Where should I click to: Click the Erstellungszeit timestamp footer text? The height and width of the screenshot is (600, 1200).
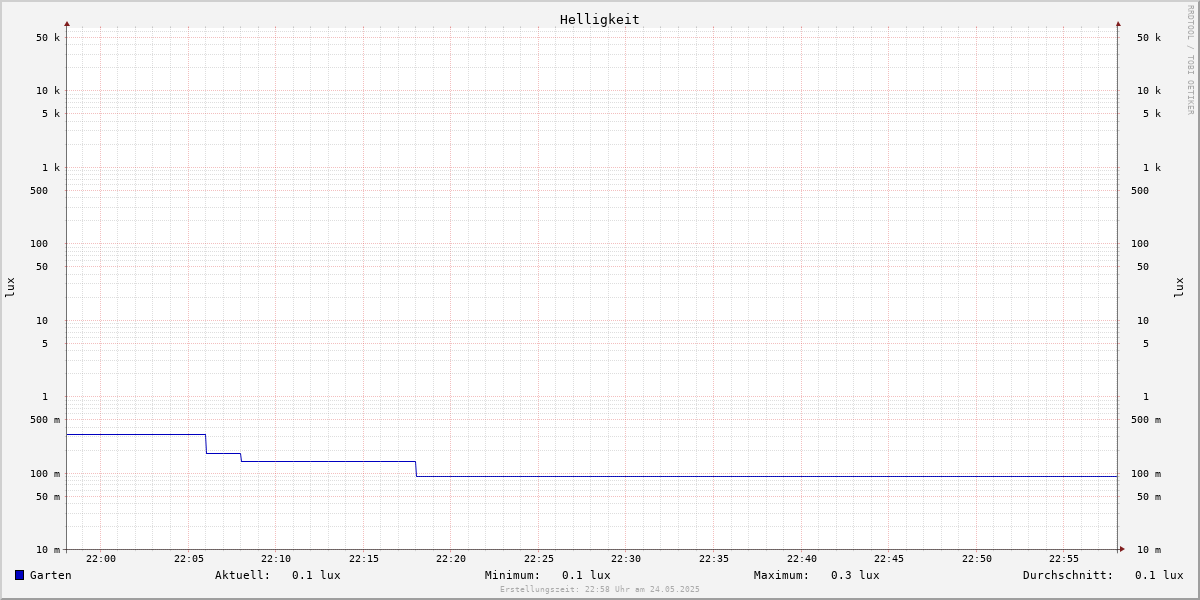point(600,589)
